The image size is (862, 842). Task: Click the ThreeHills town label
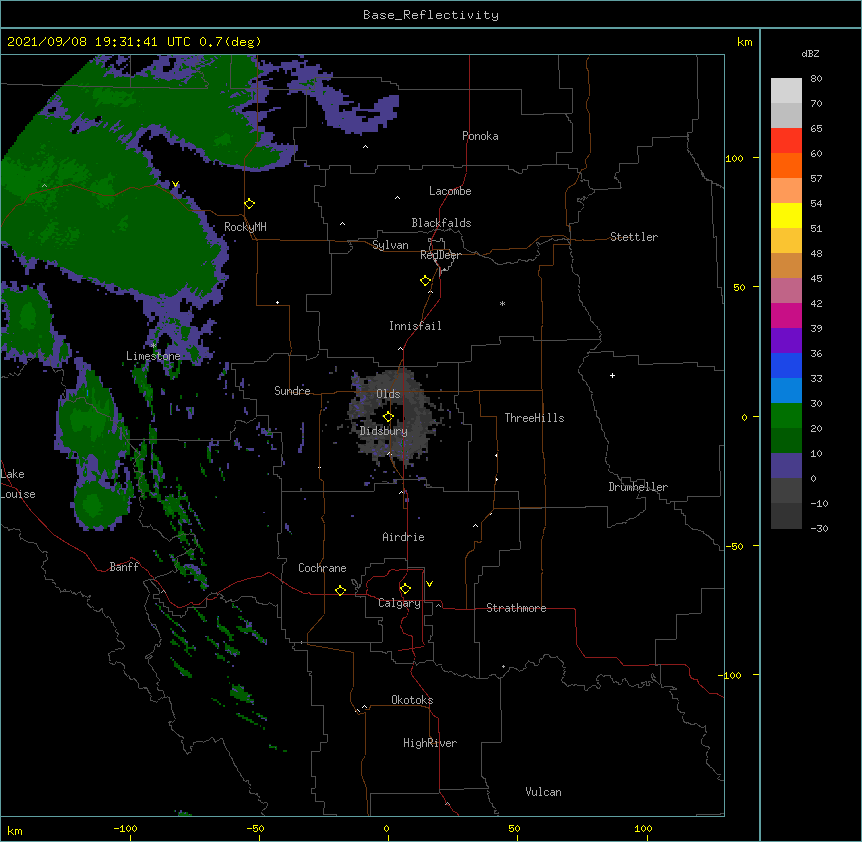534,418
